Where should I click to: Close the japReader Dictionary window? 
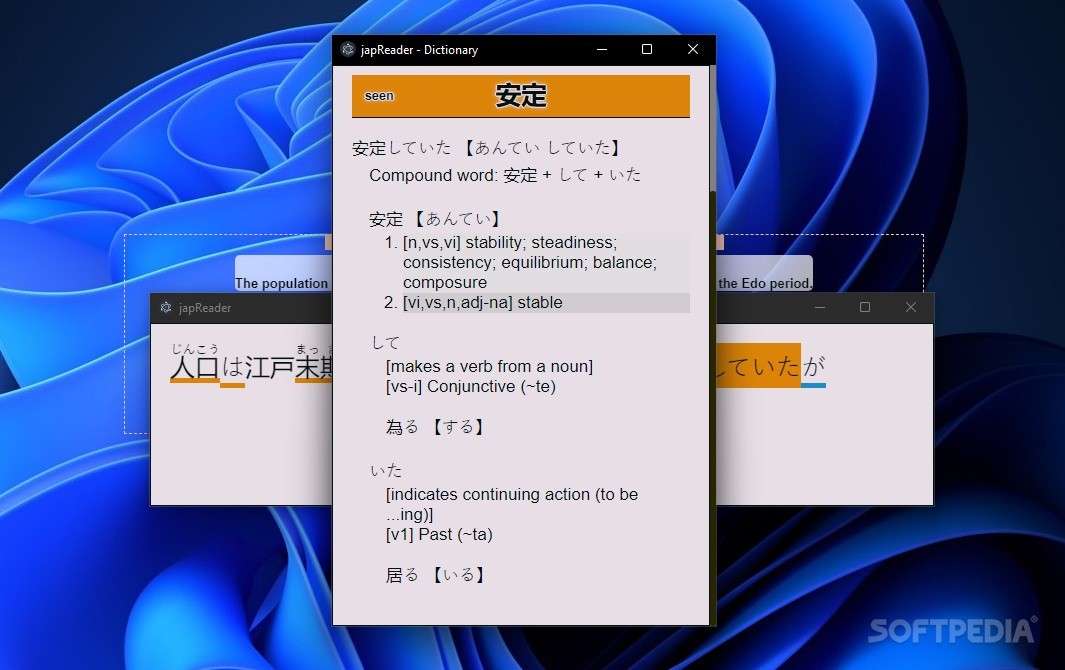click(693, 50)
